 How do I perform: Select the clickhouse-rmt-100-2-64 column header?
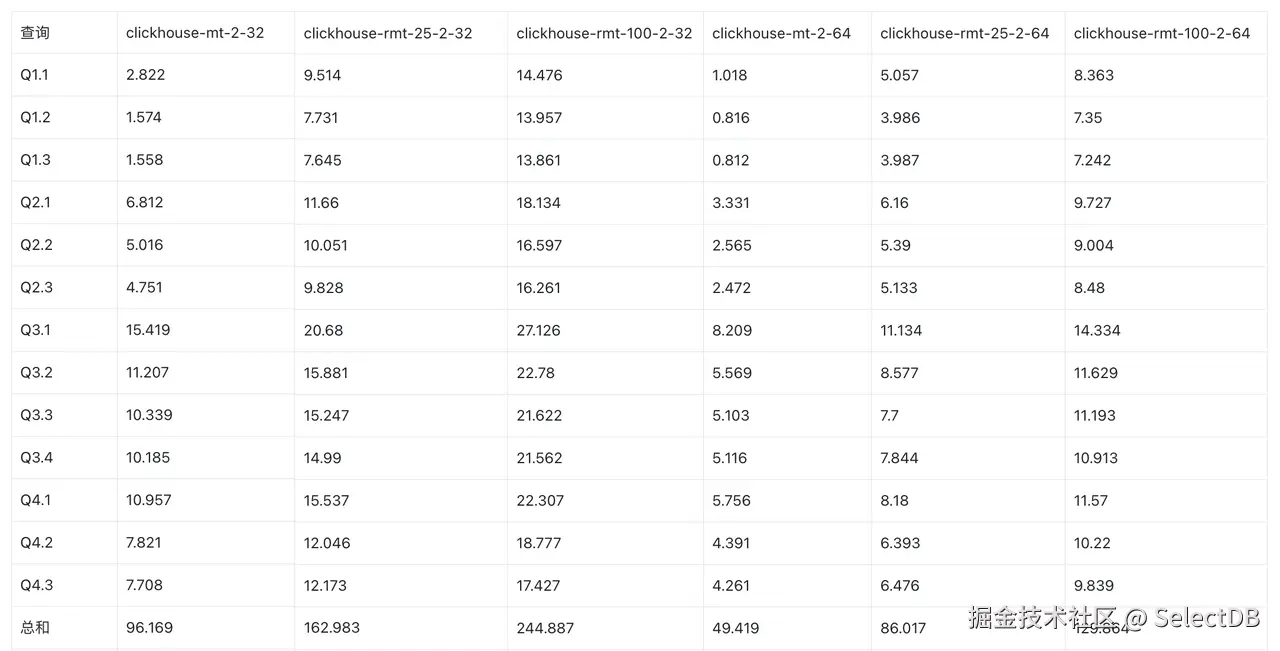tap(1162, 33)
